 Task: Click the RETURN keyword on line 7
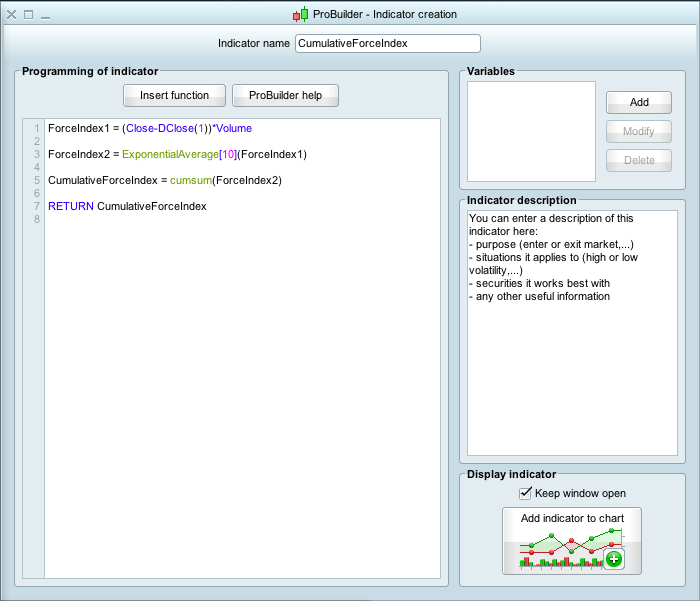tap(71, 206)
